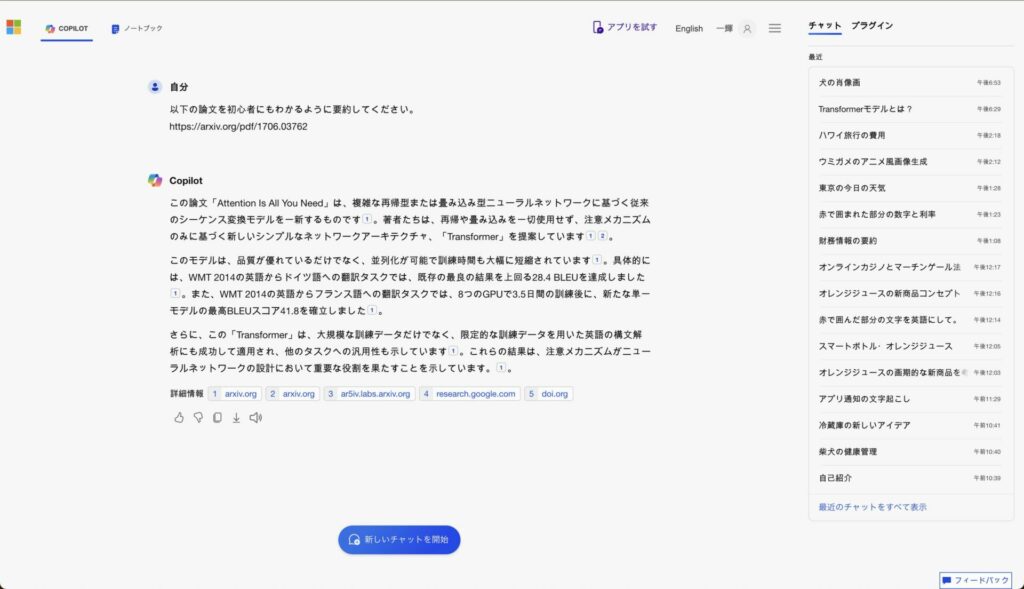Read the answer aloud via speaker icon
Viewport: 1024px width, 589px height.
tap(256, 418)
